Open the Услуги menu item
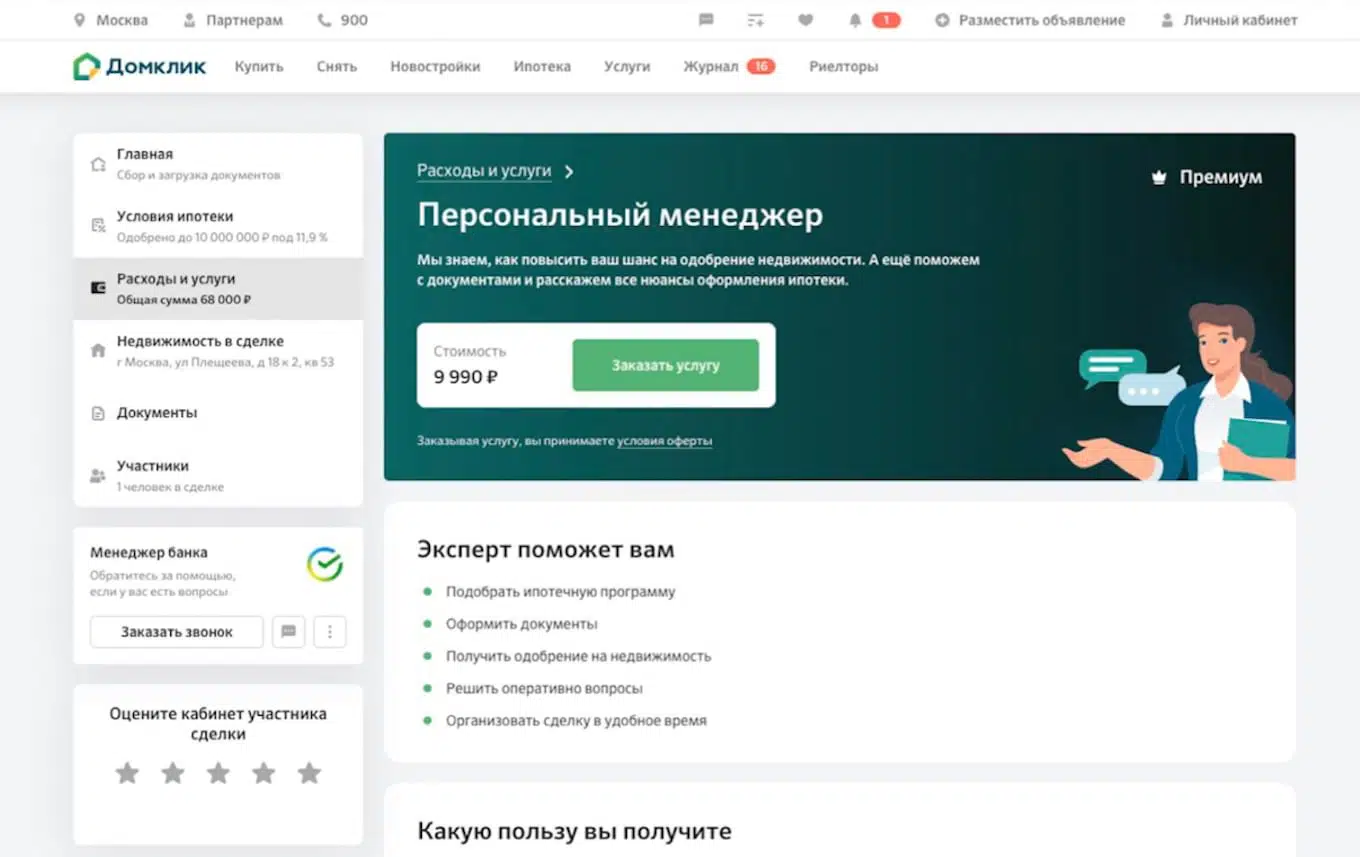This screenshot has width=1360, height=857. 627,67
